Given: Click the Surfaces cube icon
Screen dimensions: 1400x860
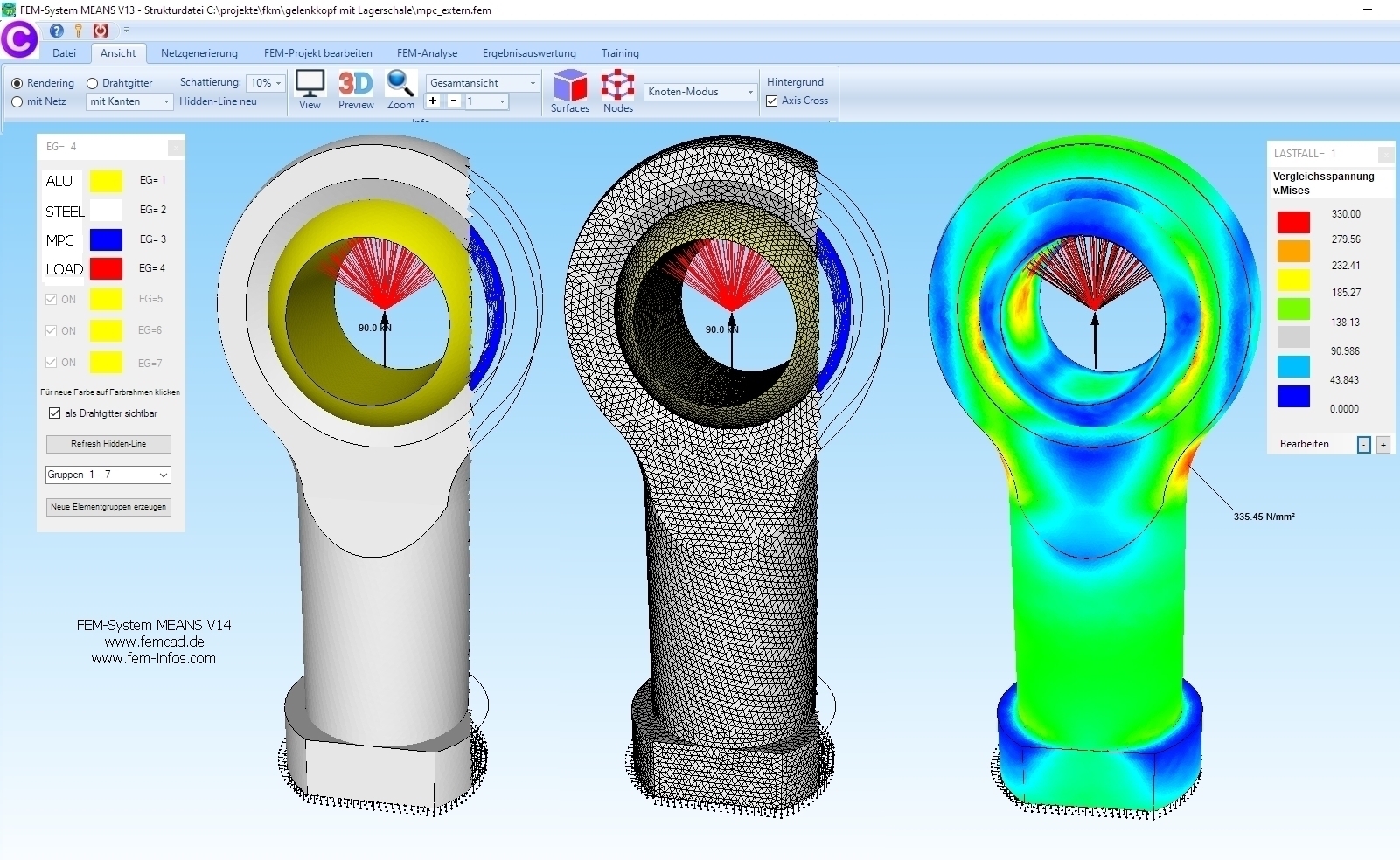Looking at the screenshot, I should click(570, 91).
